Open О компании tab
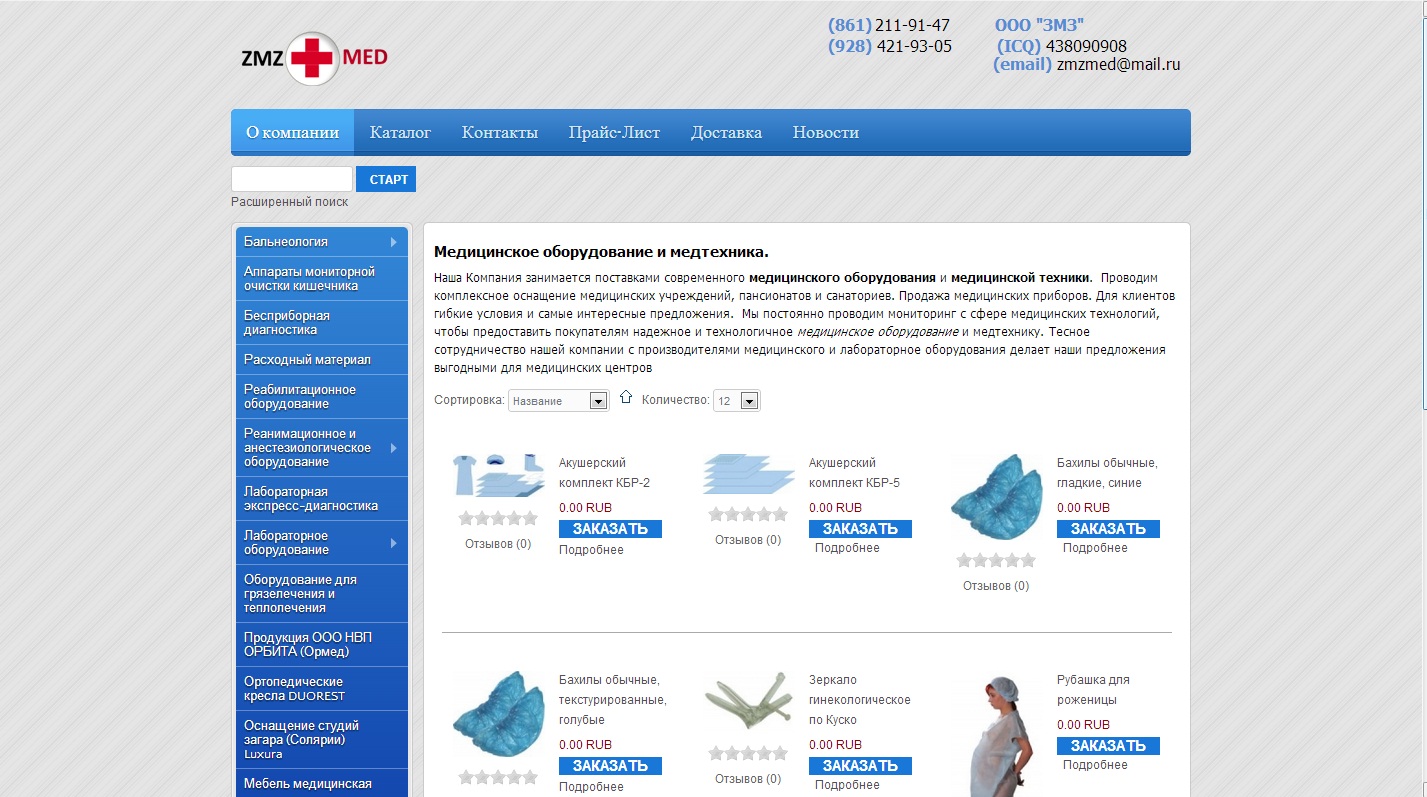Screen dimensions: 1427x797 292,132
